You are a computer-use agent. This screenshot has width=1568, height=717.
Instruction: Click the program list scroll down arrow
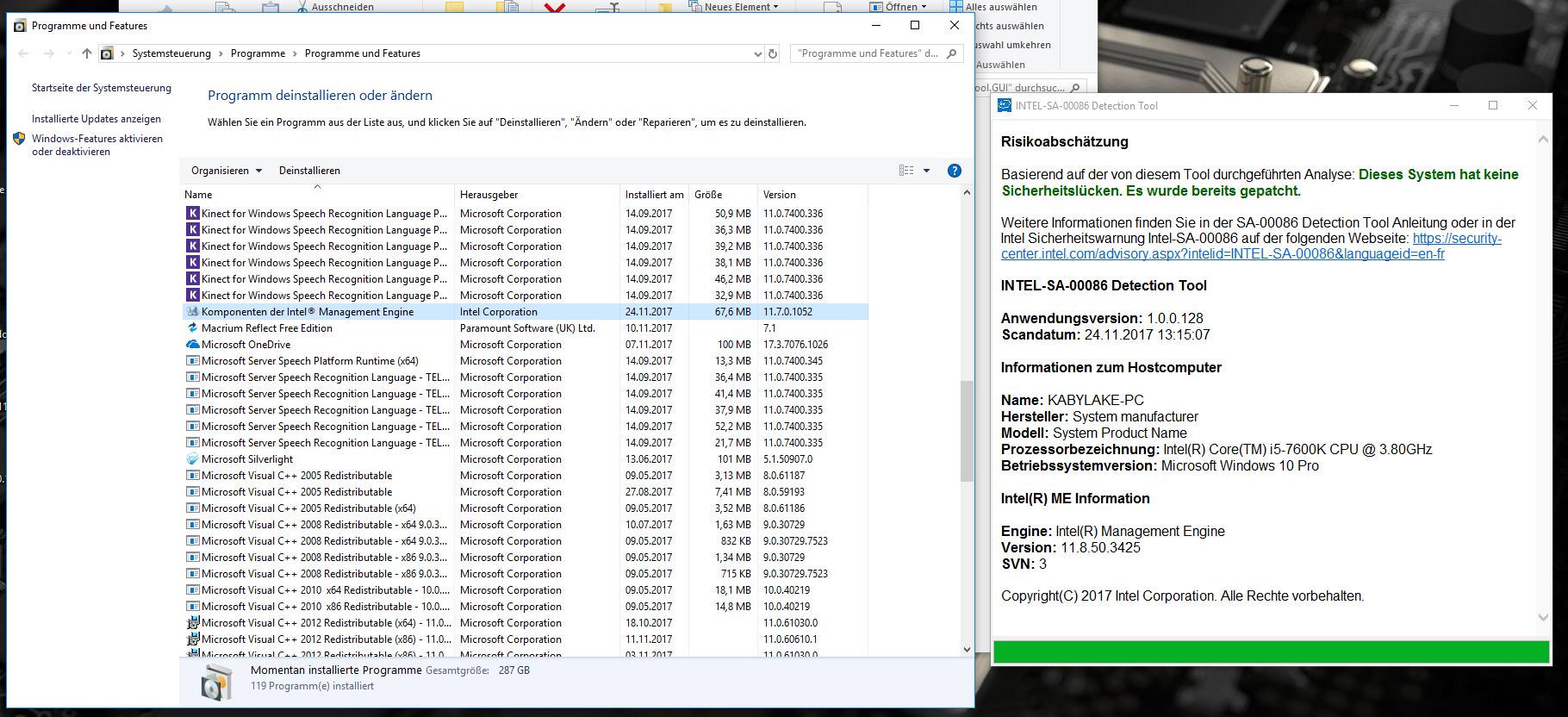(x=966, y=650)
